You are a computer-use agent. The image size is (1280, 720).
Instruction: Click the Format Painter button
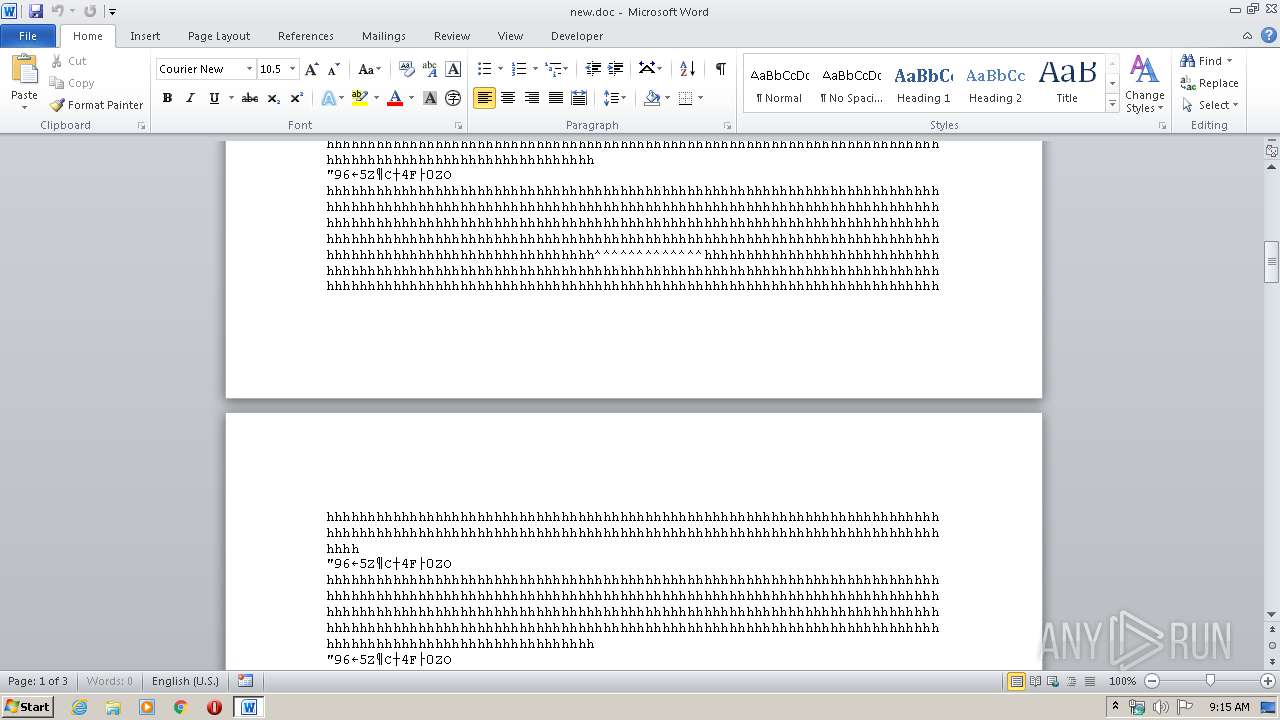96,105
